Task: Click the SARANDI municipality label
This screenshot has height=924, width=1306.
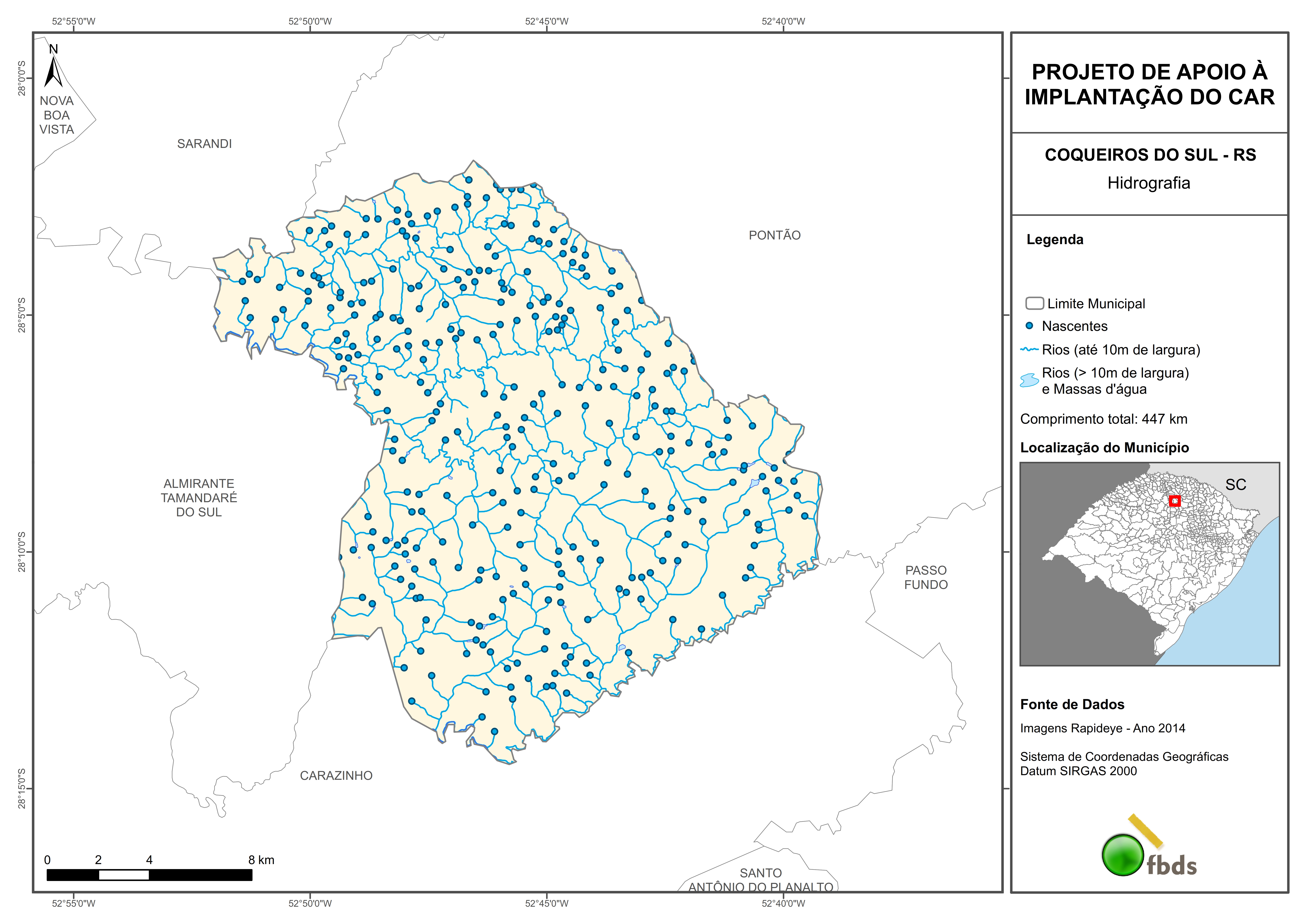Action: pos(204,144)
